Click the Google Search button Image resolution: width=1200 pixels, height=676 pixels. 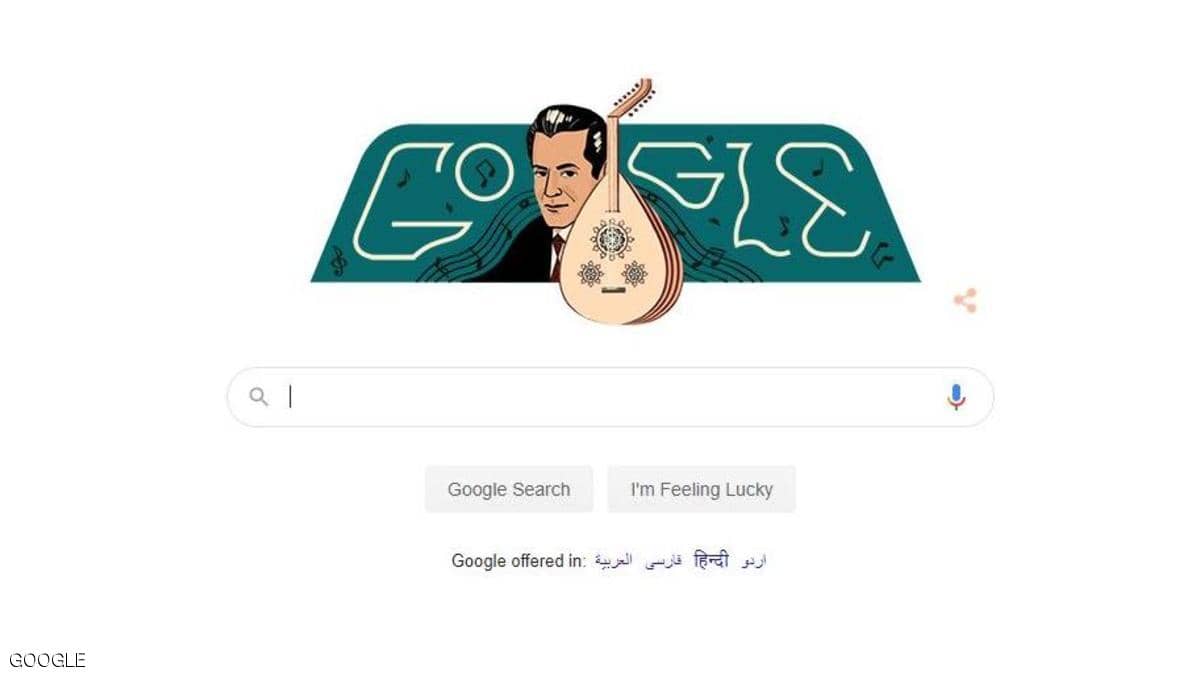pyautogui.click(x=509, y=489)
